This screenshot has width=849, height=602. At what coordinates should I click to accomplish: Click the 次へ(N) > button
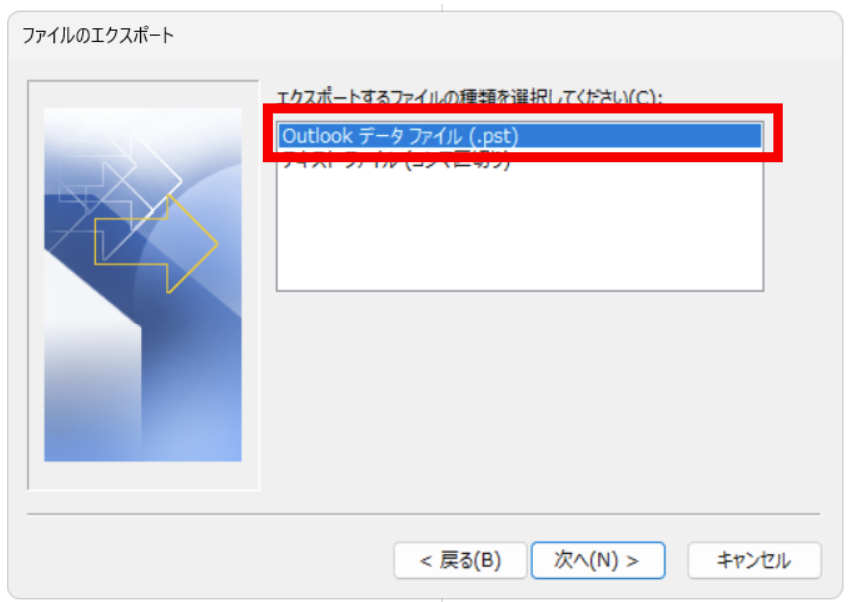tap(598, 560)
